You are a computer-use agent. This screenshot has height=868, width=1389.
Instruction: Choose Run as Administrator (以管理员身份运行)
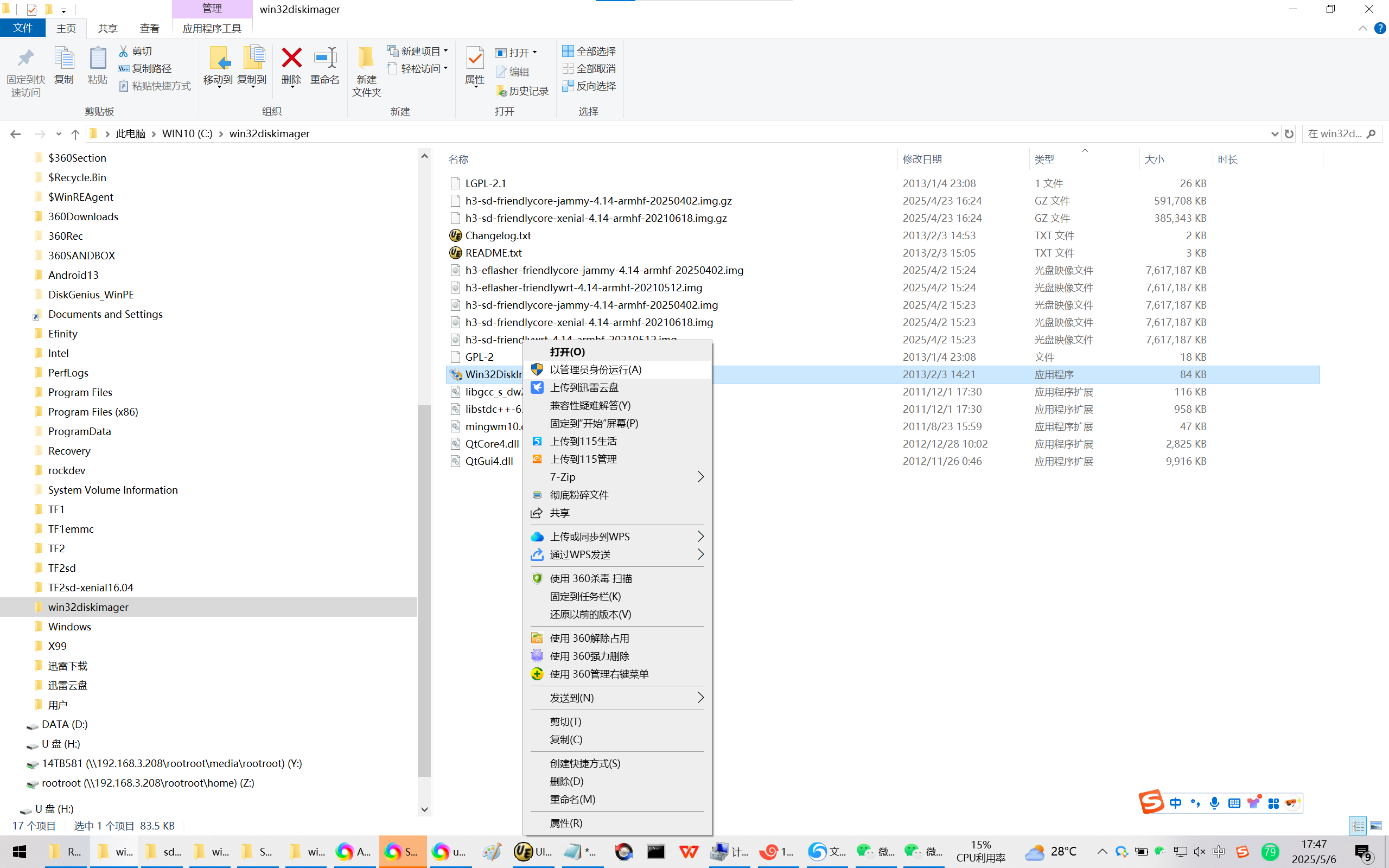point(595,369)
